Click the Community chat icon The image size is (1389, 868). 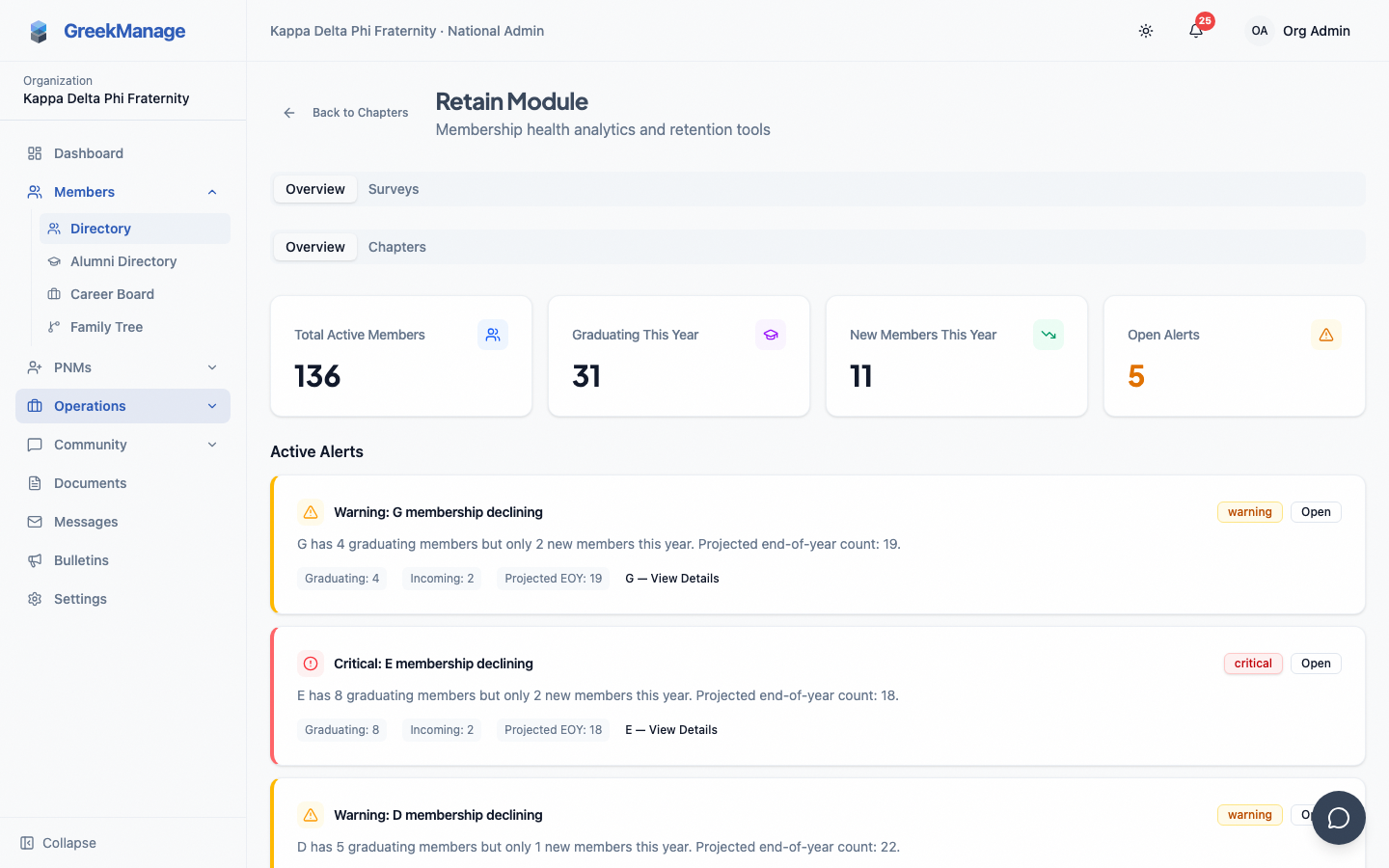pyautogui.click(x=35, y=445)
